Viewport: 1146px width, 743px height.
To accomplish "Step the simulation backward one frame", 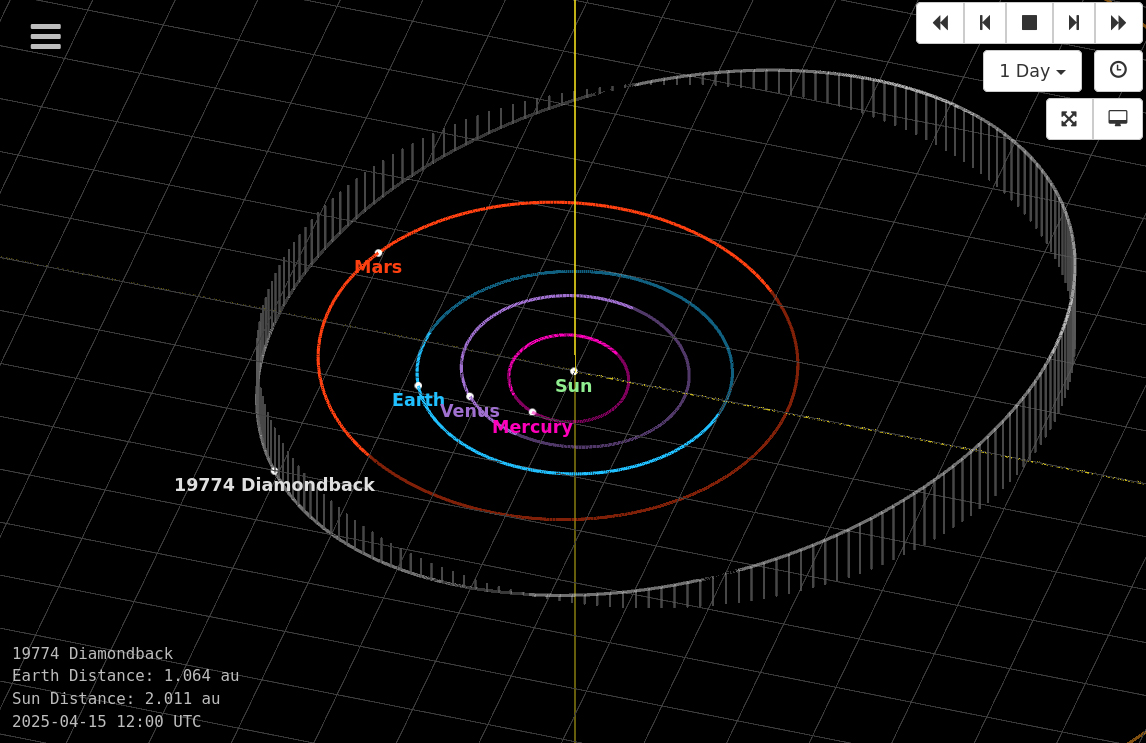I will point(984,22).
